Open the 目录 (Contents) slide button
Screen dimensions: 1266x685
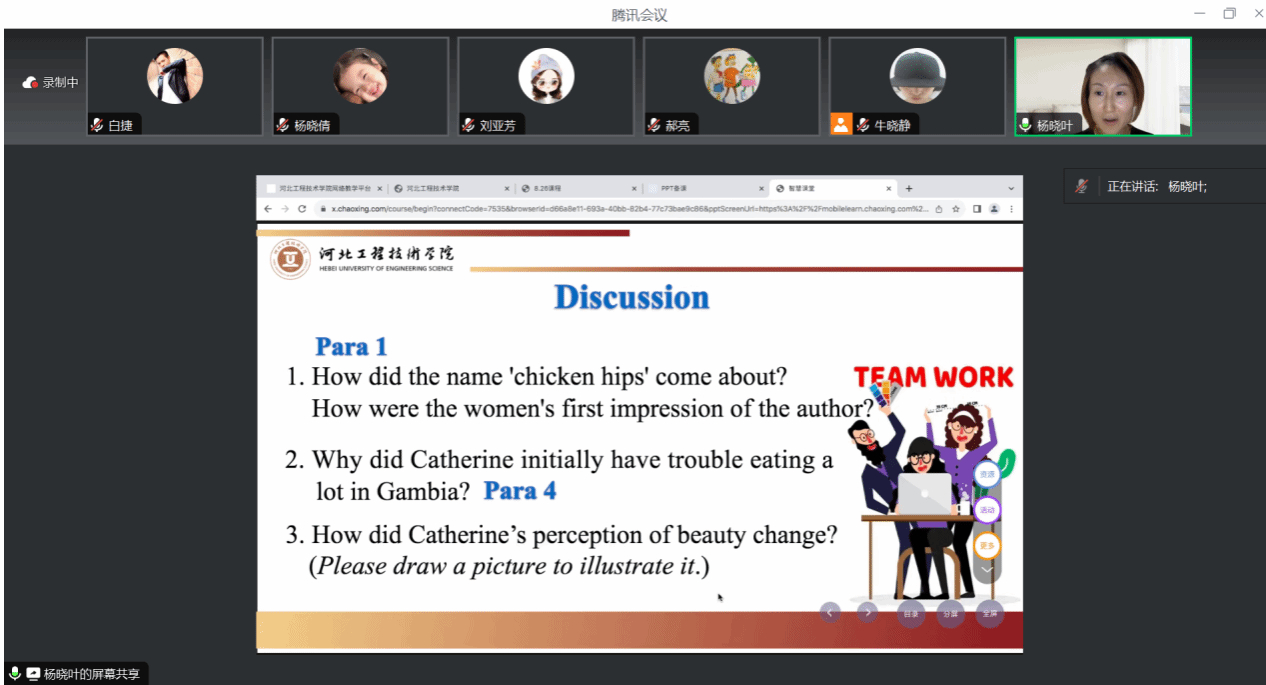910,614
